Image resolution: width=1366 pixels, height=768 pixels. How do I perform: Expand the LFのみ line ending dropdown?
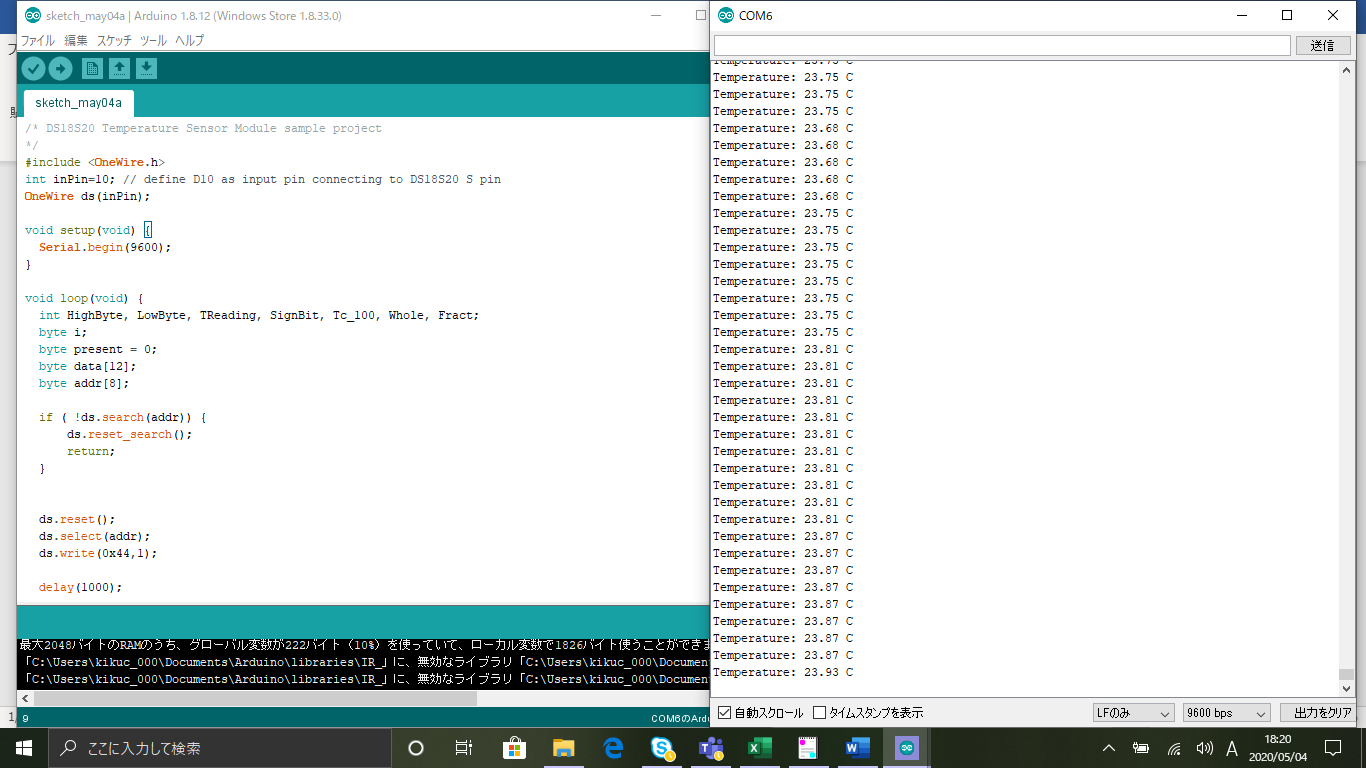click(1133, 713)
